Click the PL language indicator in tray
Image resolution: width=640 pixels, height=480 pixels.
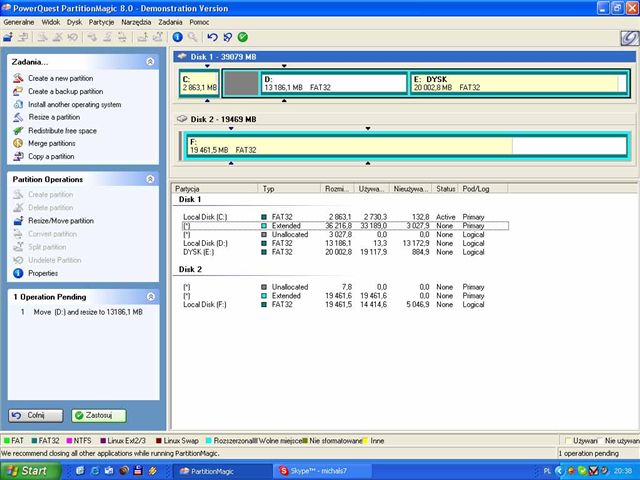(547, 471)
